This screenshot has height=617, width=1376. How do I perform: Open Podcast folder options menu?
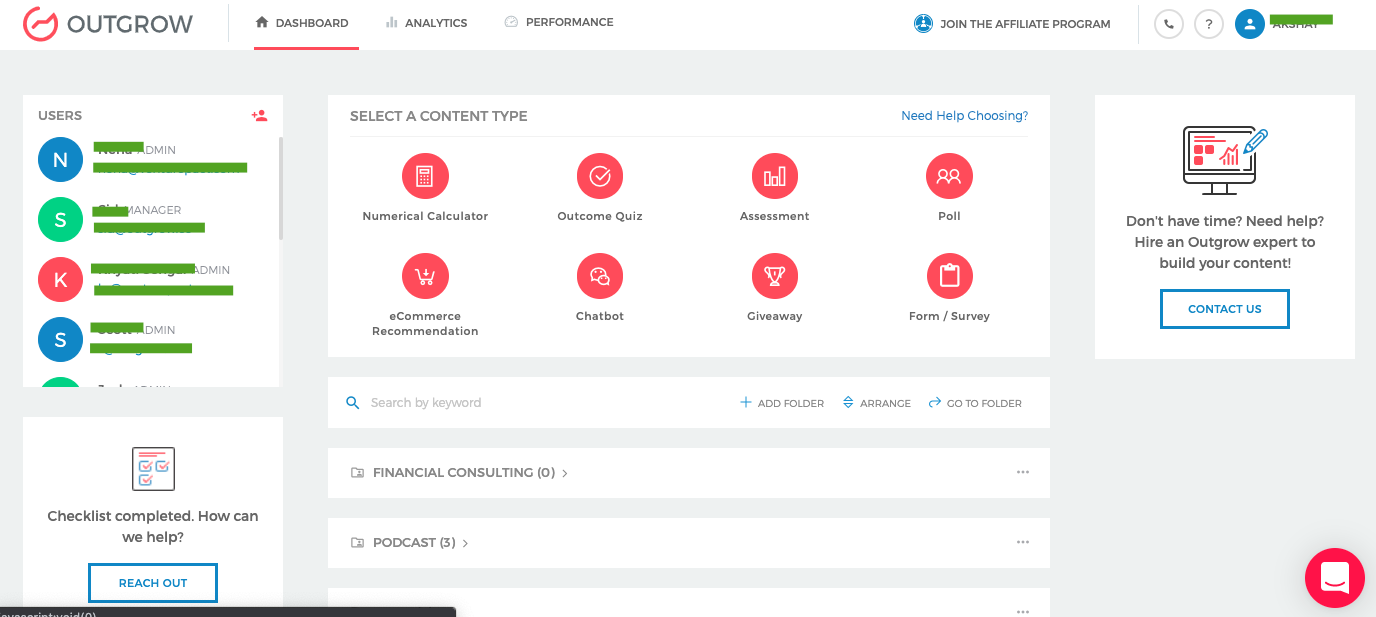coord(1022,542)
